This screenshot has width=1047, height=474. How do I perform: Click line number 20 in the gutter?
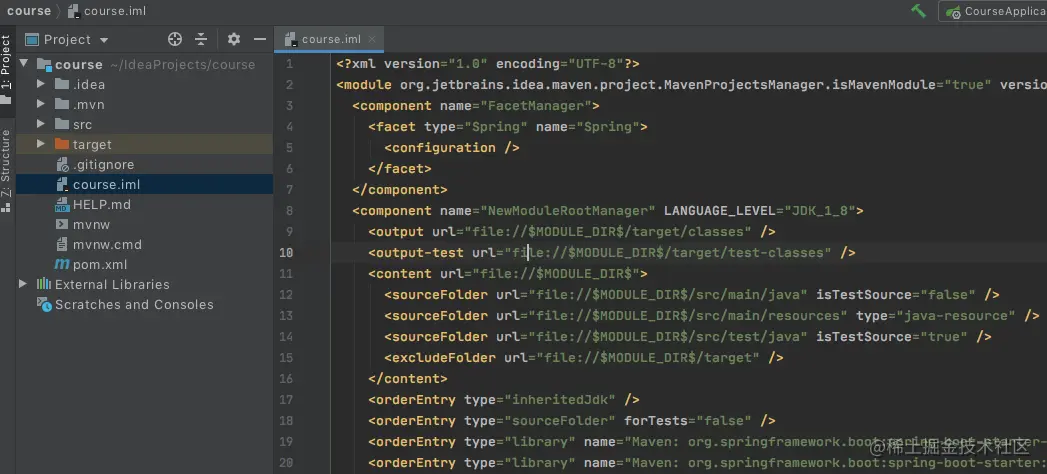[x=286, y=463]
